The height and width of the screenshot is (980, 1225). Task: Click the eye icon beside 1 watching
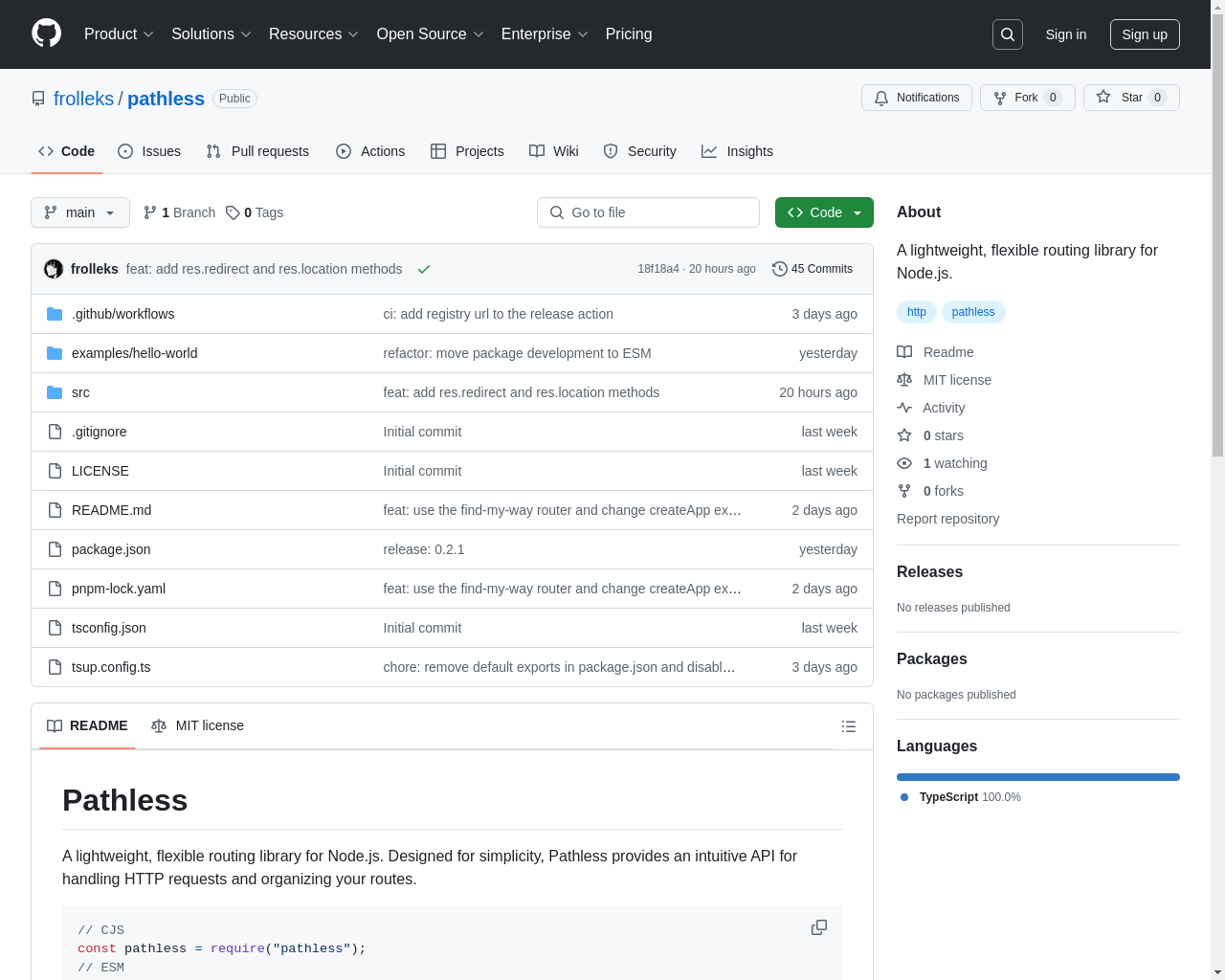pos(904,463)
